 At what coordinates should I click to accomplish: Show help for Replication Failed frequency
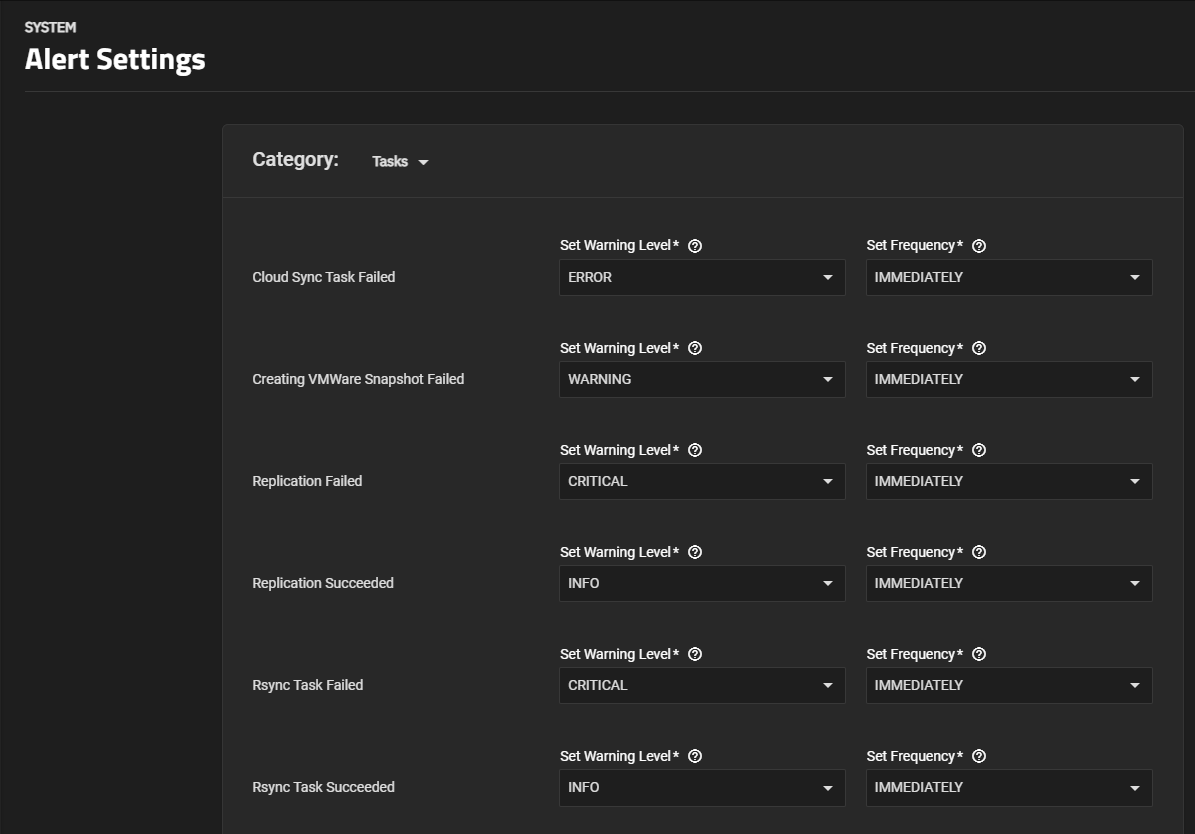click(979, 450)
